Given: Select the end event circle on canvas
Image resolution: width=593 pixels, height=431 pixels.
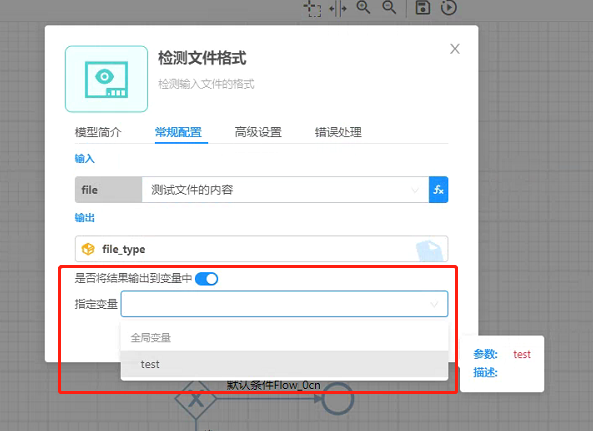Looking at the screenshot, I should pos(338,398).
